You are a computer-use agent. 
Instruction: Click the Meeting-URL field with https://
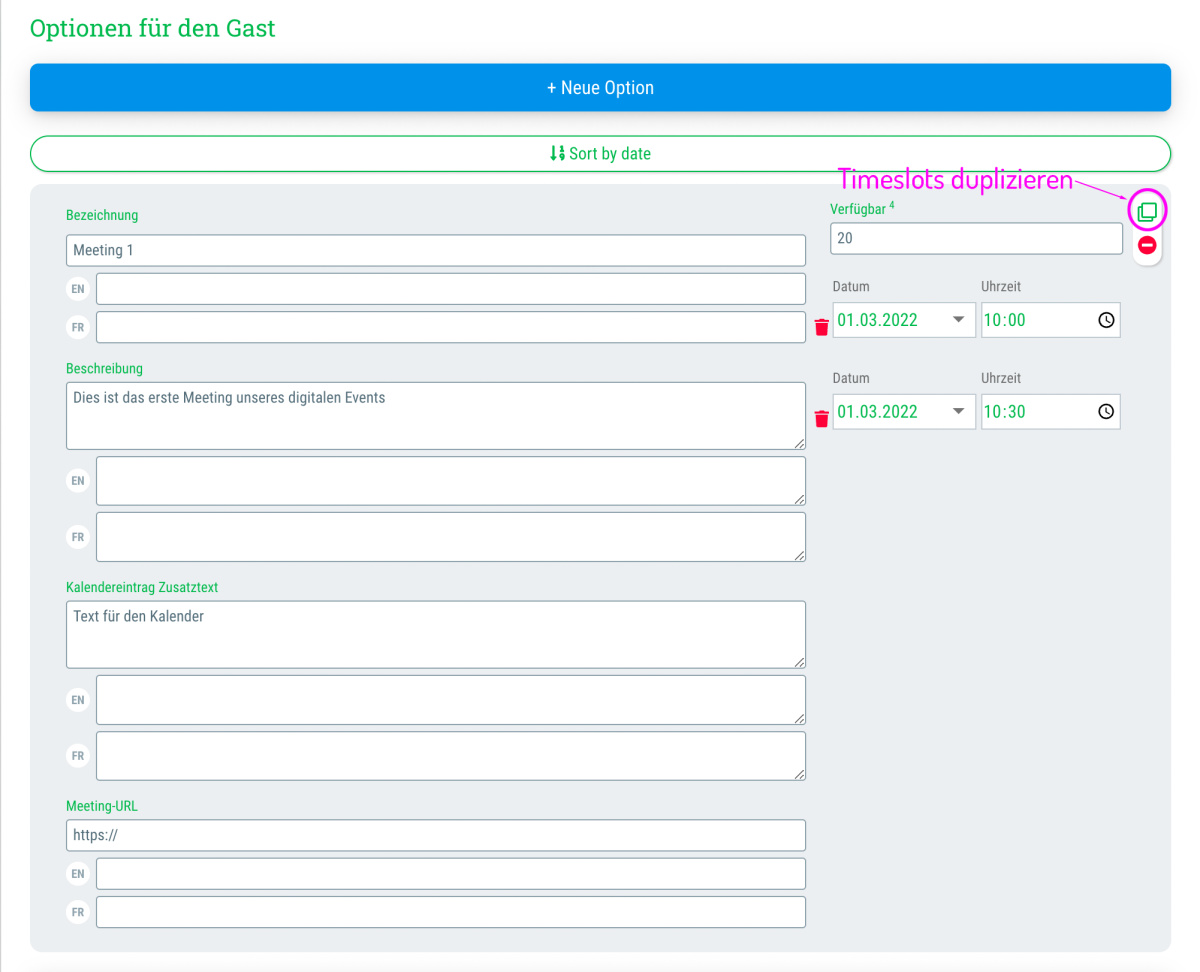pos(436,835)
